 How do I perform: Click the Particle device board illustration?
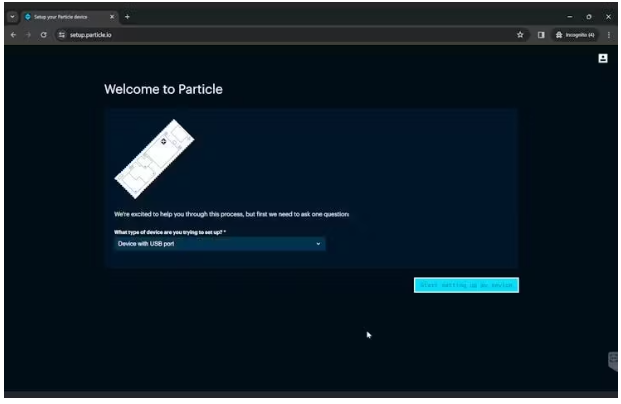click(154, 158)
